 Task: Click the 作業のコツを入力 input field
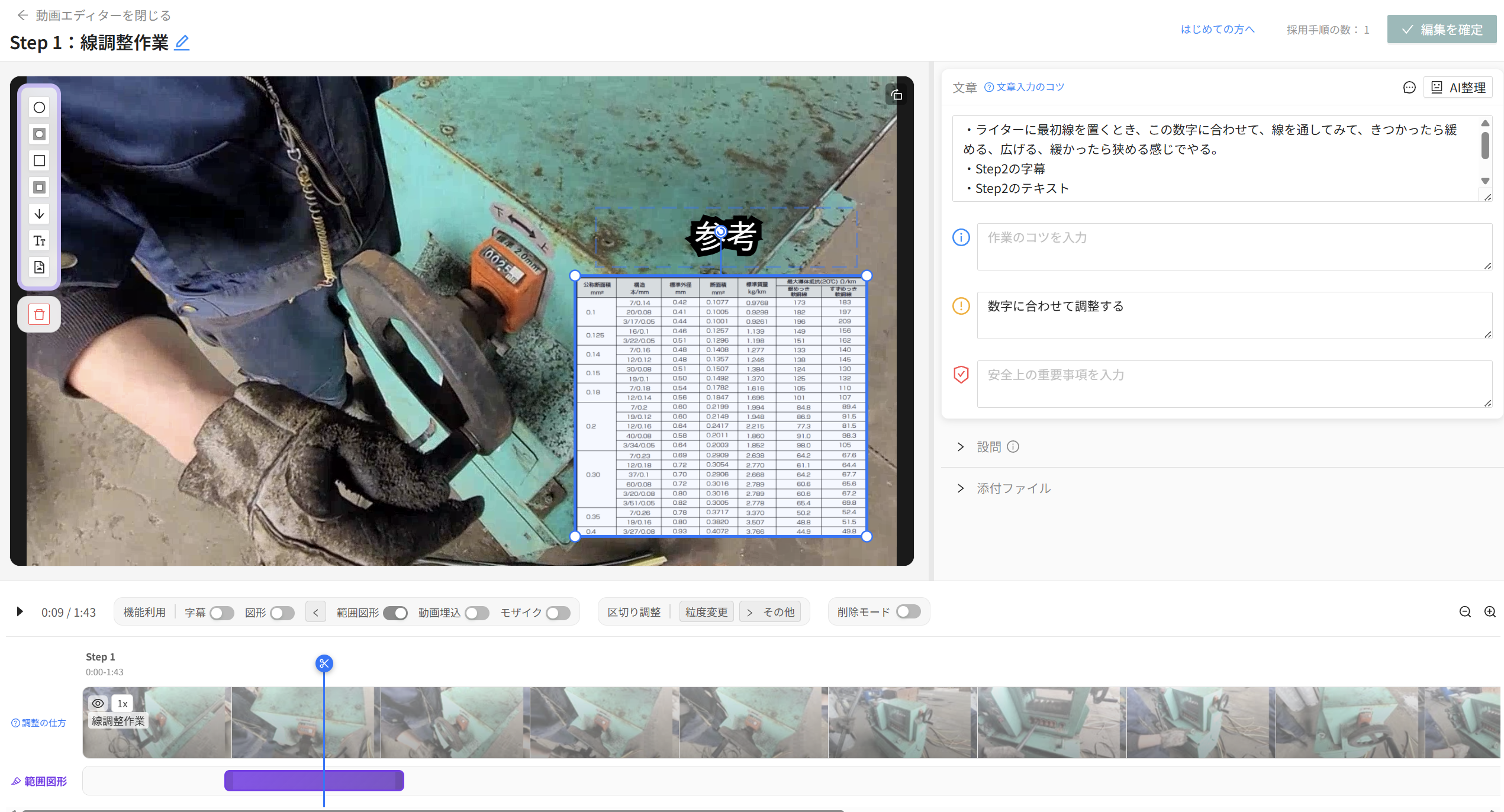[1234, 247]
